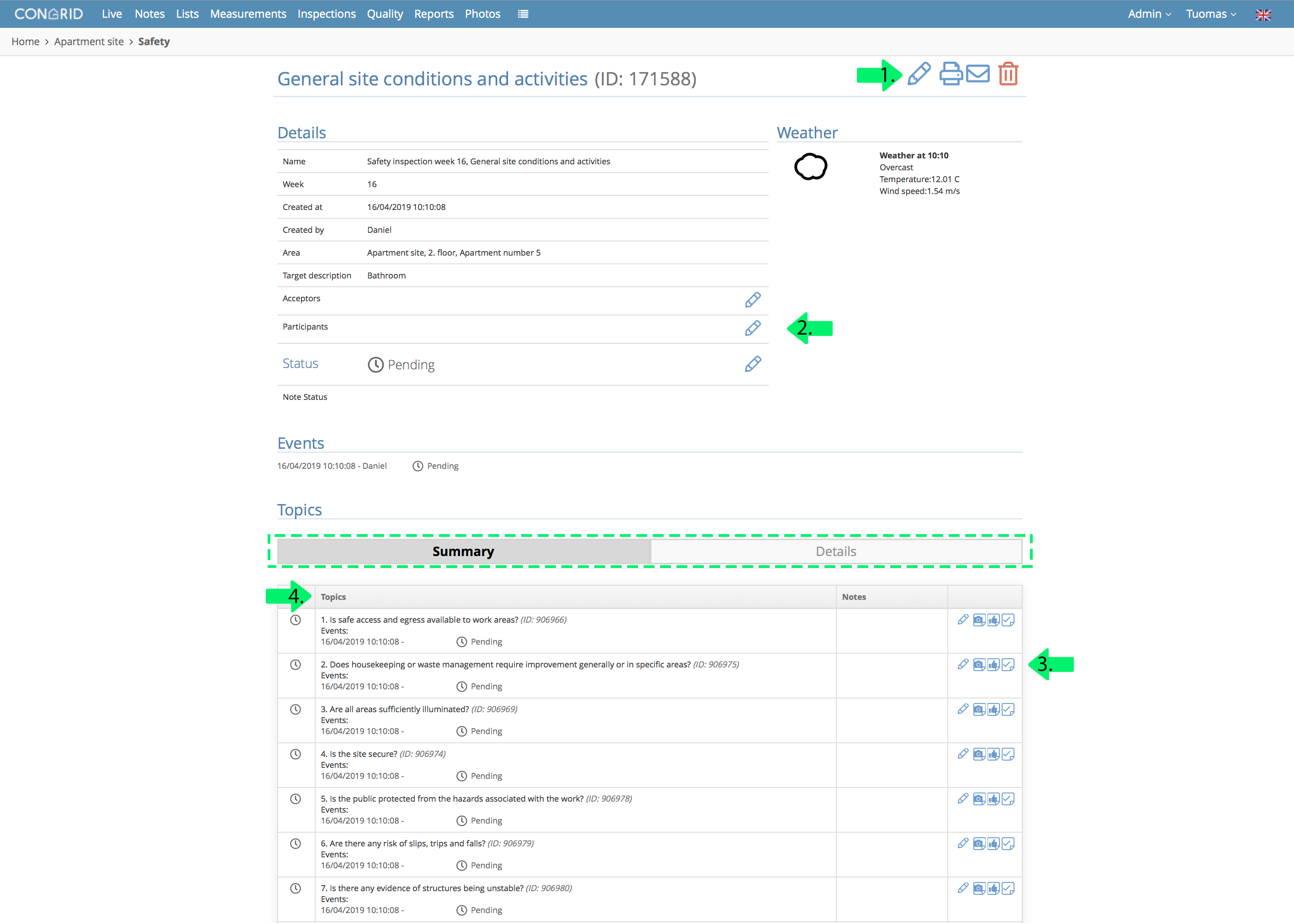Go to Apartment site in the breadcrumb
The image size is (1294, 924).
point(89,42)
